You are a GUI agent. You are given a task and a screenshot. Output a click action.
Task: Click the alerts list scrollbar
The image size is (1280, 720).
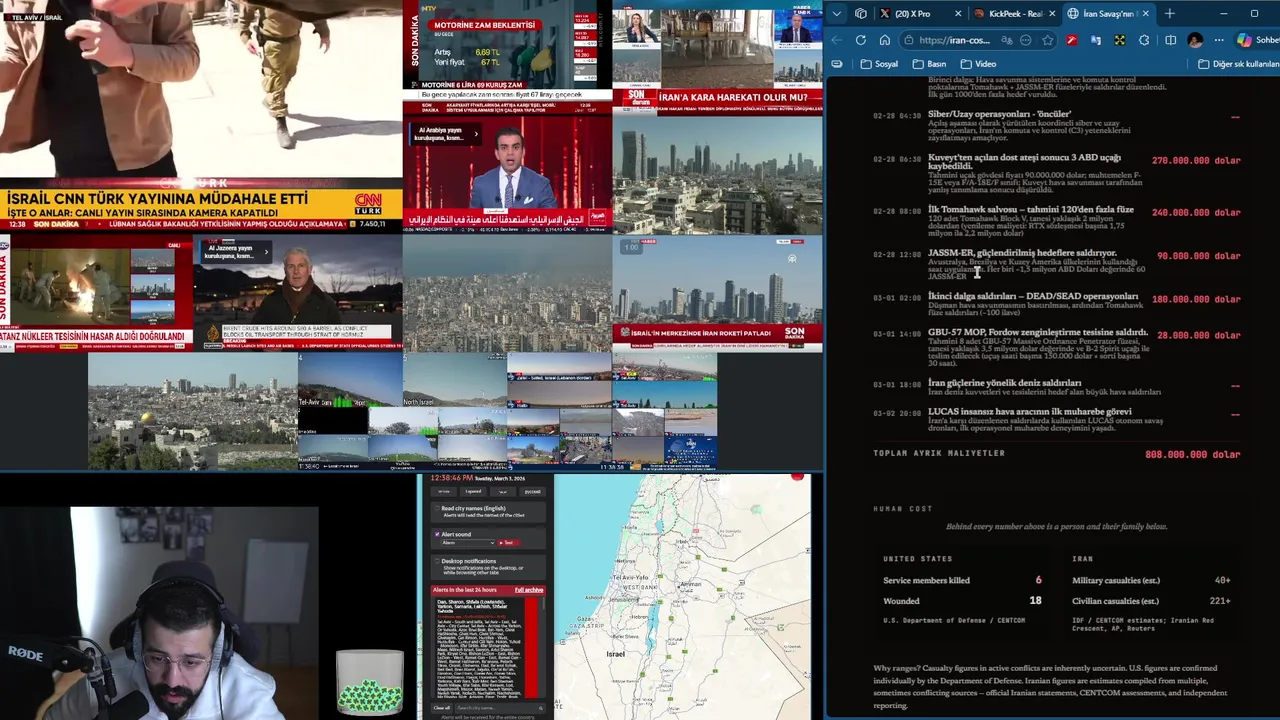tap(544, 604)
